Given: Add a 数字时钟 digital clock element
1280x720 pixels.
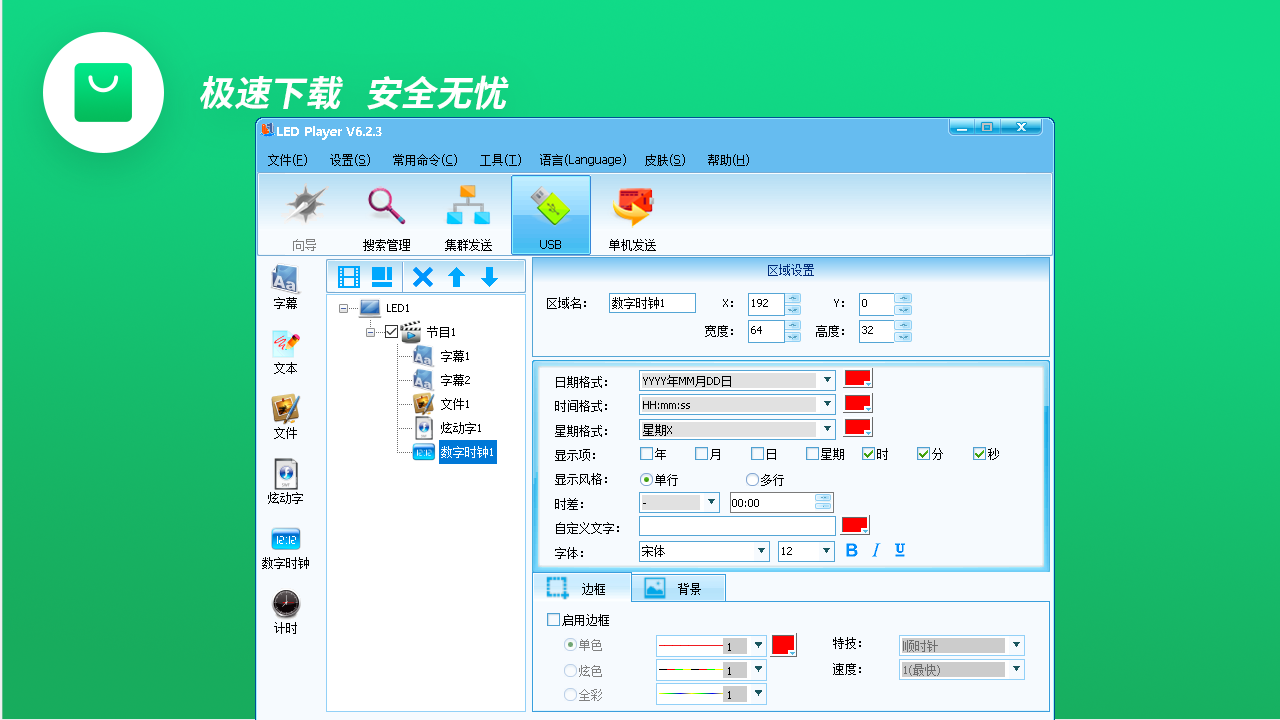Looking at the screenshot, I should 286,545.
